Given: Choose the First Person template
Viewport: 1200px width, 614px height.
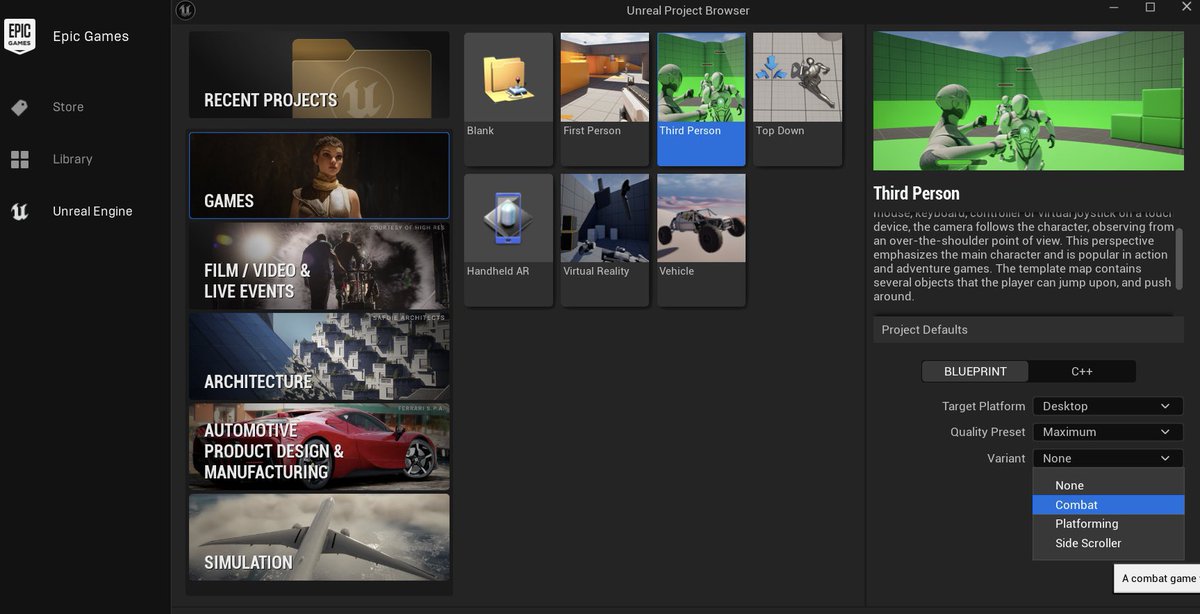Looking at the screenshot, I should tap(605, 99).
